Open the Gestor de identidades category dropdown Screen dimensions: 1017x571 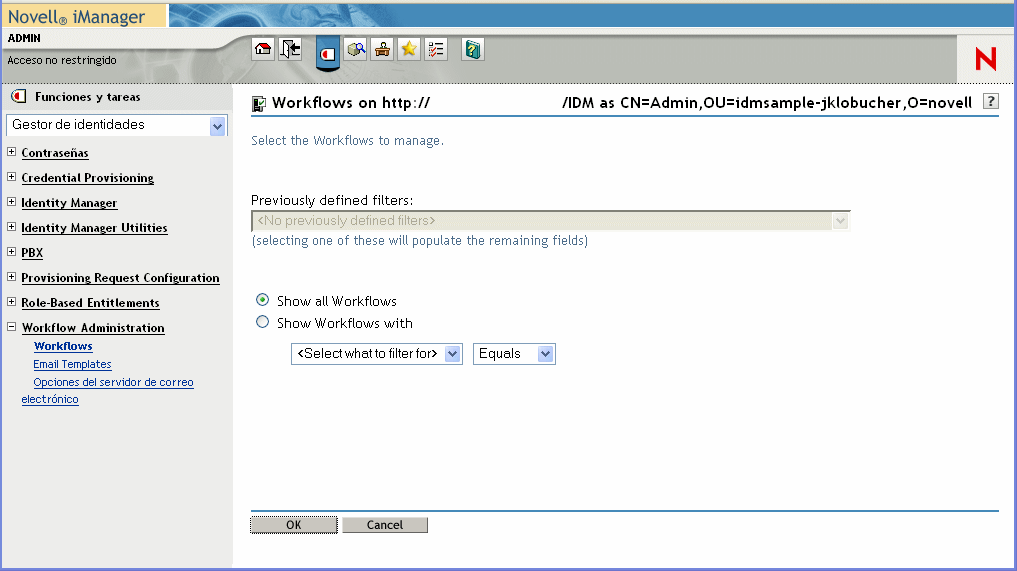(117, 125)
